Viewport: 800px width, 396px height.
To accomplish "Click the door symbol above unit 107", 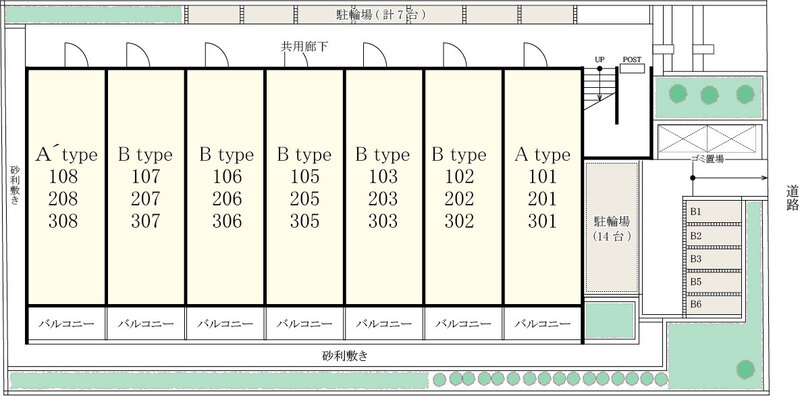I will [138, 55].
